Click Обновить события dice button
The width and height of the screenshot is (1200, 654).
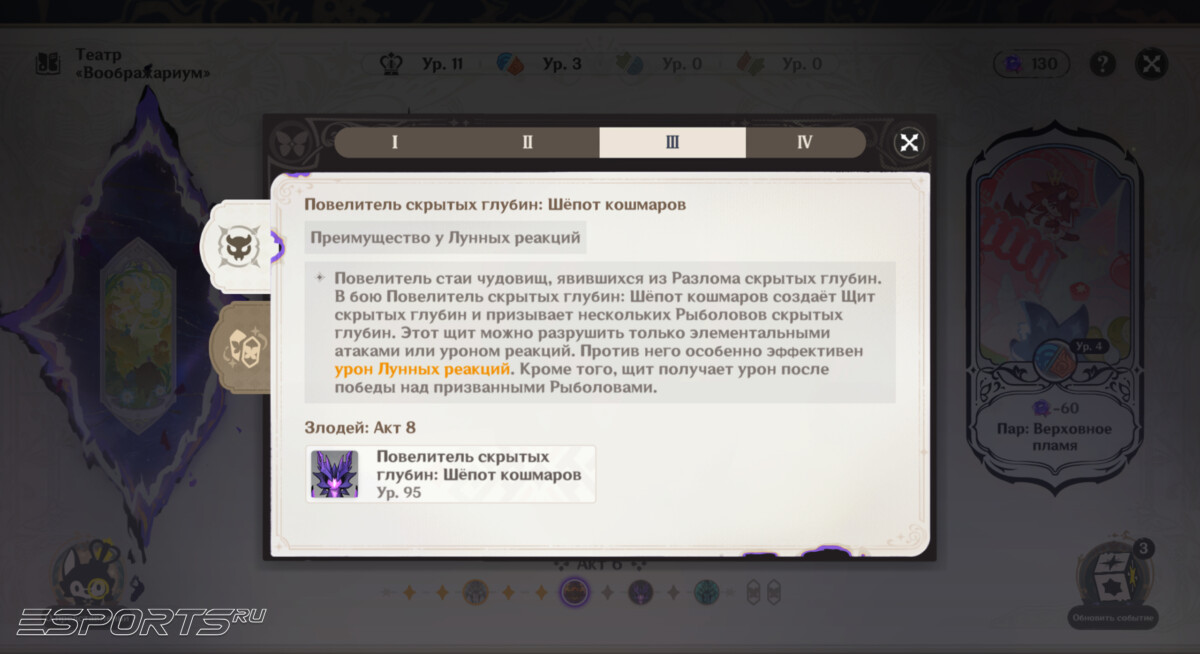(1112, 585)
